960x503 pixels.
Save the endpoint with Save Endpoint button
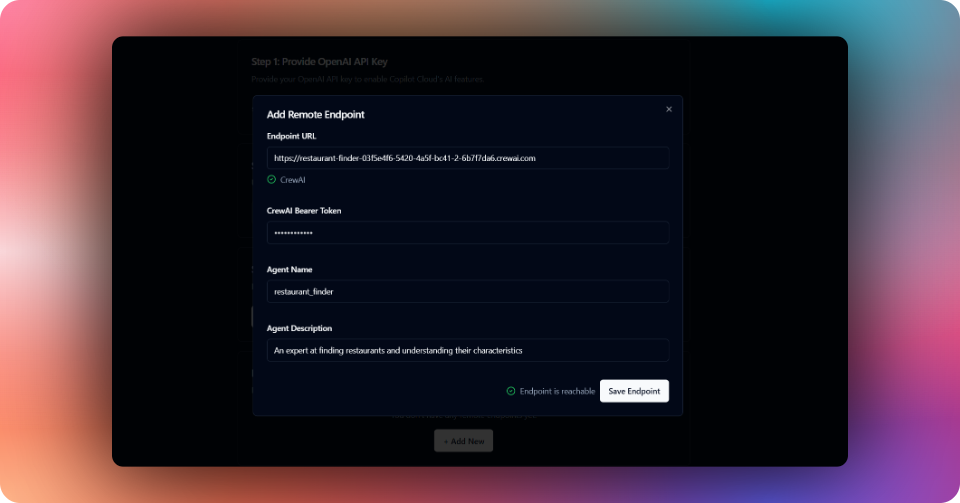coord(634,391)
